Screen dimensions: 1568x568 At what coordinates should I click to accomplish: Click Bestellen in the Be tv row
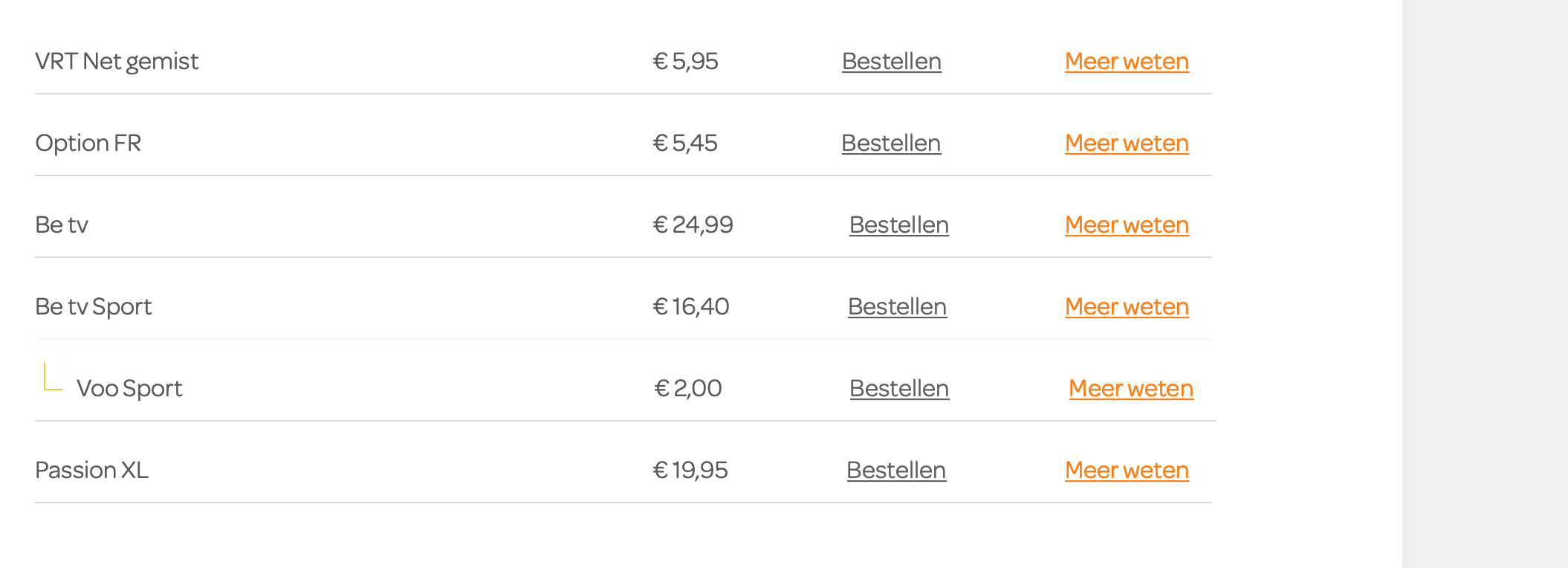click(x=898, y=225)
